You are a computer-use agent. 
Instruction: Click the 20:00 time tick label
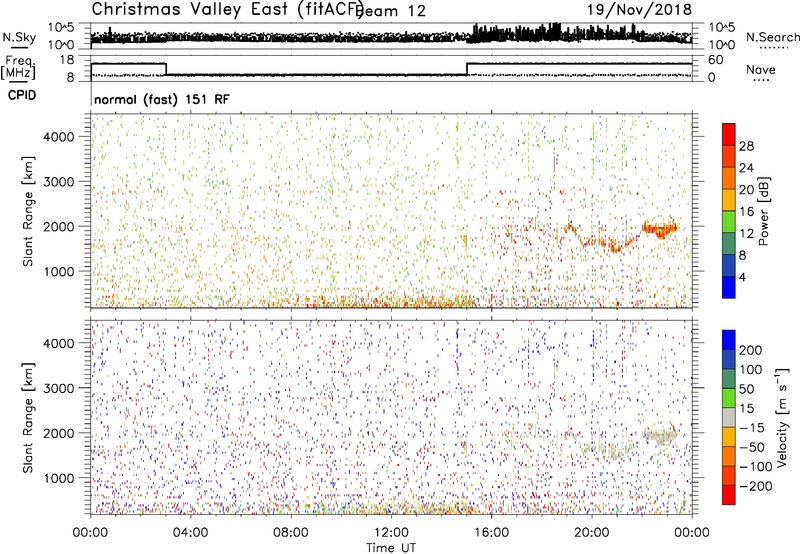(592, 533)
